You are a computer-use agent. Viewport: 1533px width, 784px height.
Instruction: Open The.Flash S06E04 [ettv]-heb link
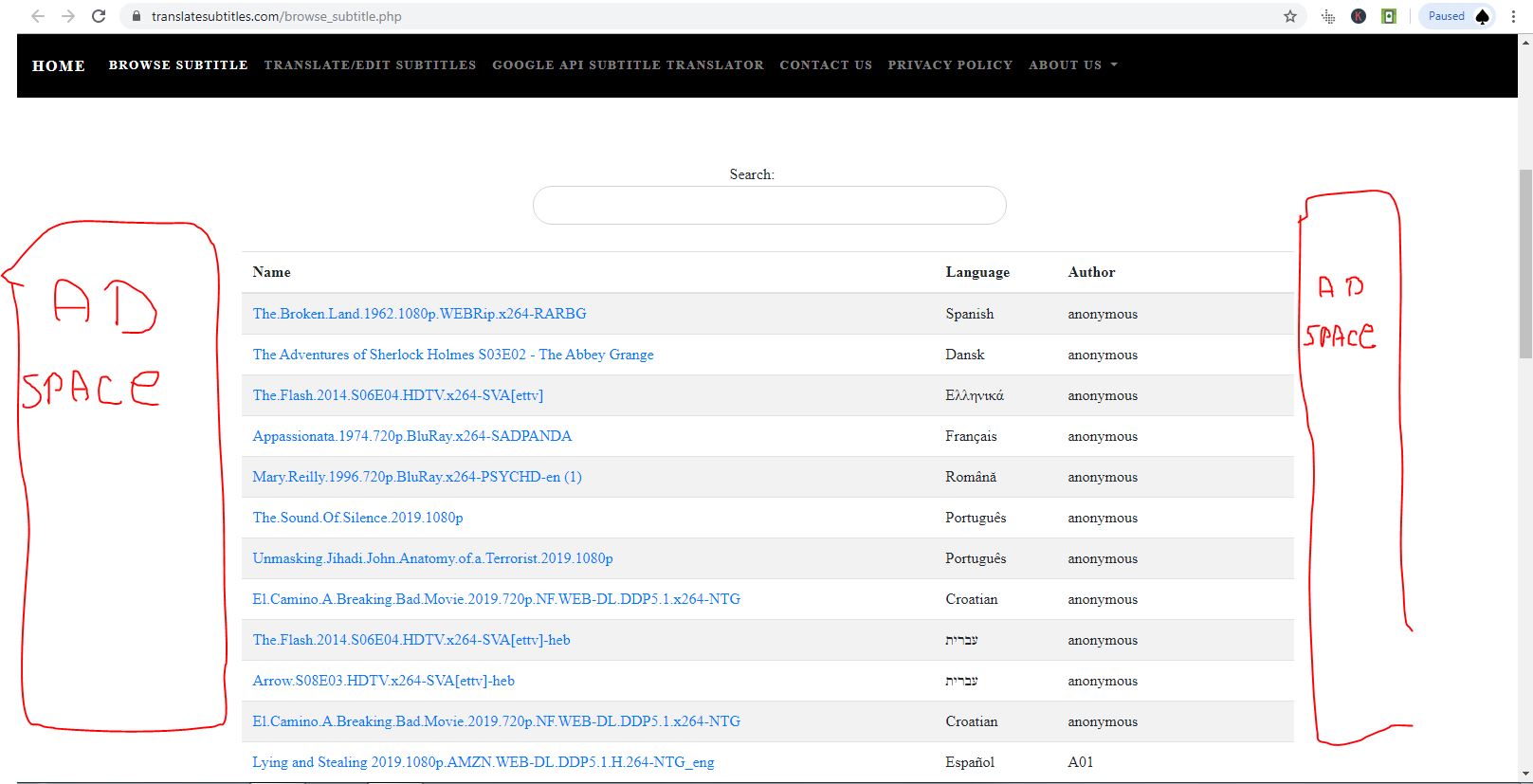coord(411,640)
